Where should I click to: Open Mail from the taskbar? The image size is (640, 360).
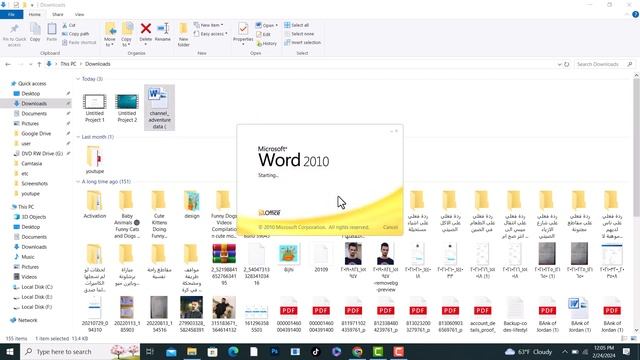click(171, 351)
